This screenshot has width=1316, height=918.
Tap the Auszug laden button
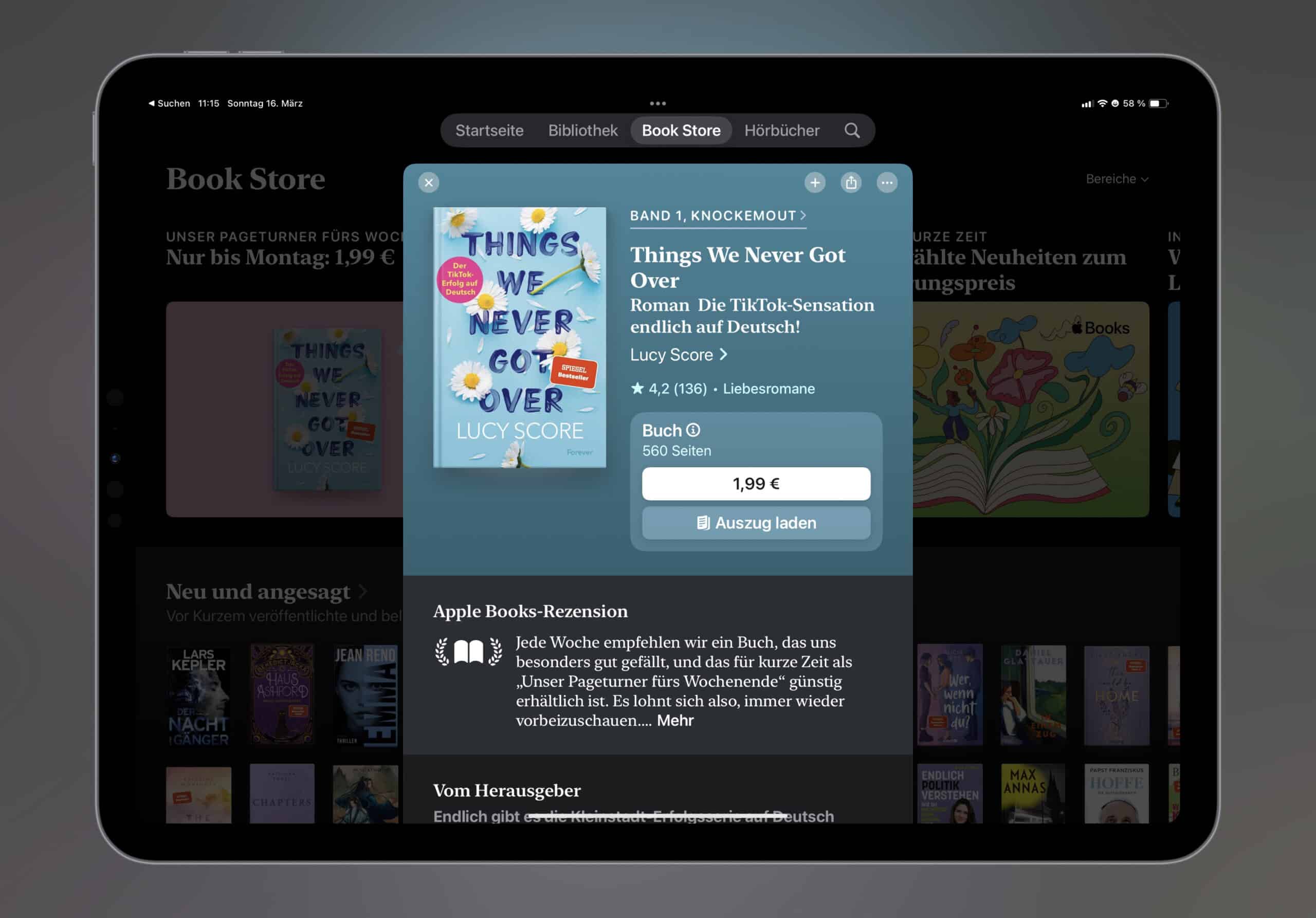[756, 523]
